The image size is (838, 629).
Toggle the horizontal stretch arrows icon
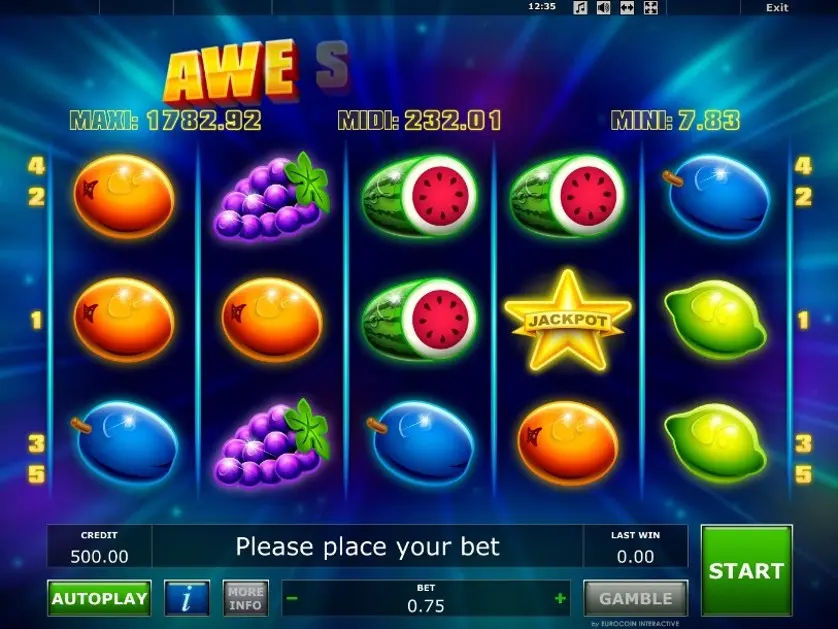627,7
